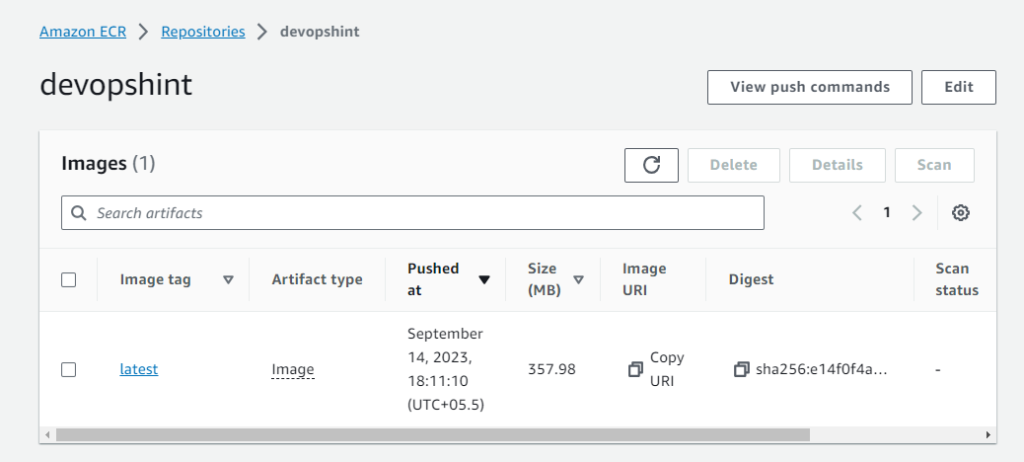This screenshot has width=1024, height=462.
Task: Click the Scan status column header
Action: click(957, 280)
